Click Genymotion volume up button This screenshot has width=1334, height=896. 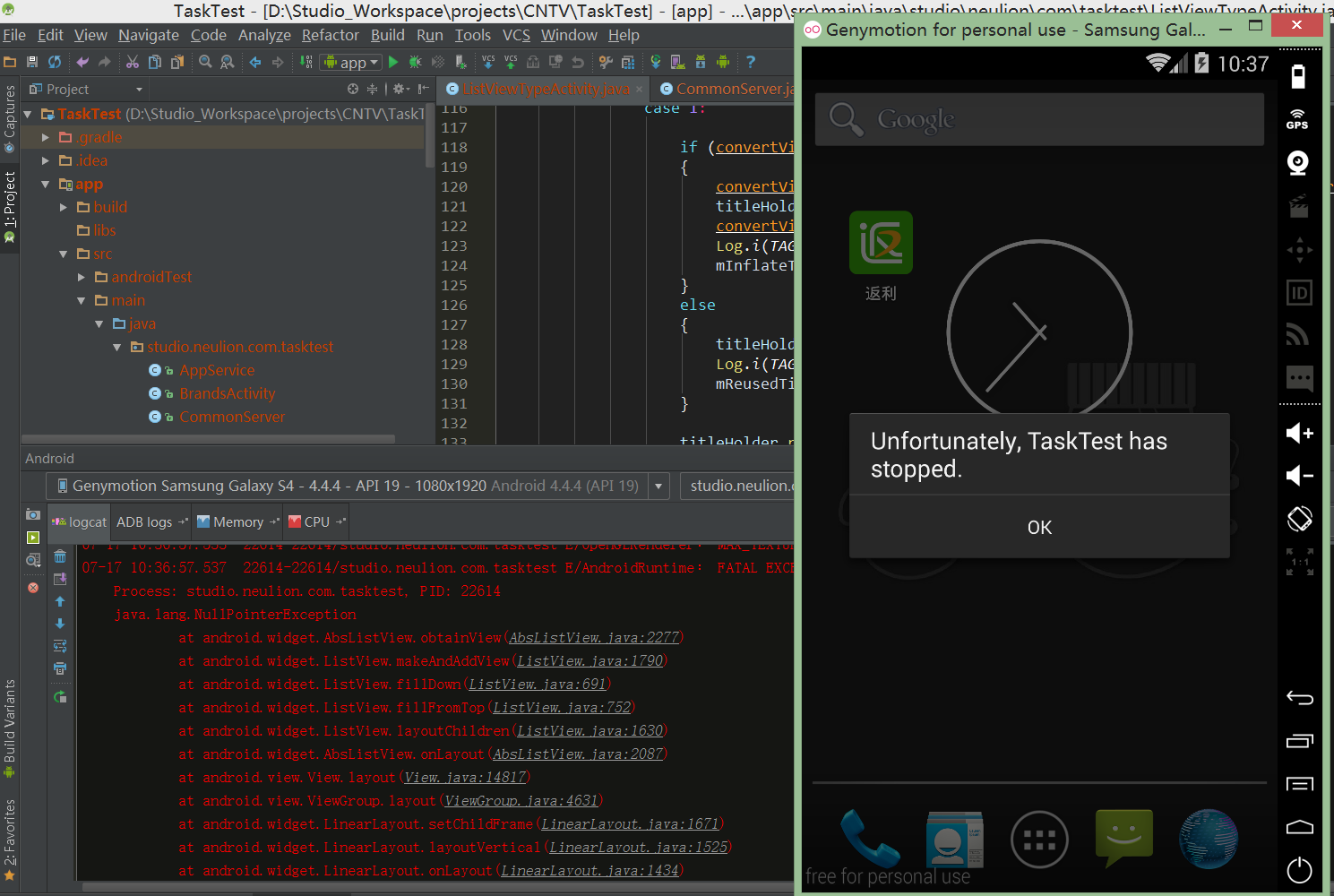pyautogui.click(x=1299, y=433)
